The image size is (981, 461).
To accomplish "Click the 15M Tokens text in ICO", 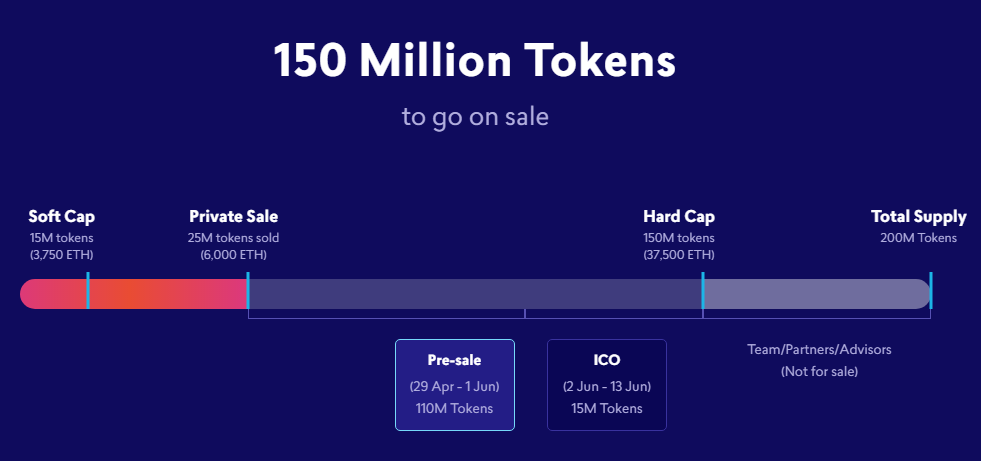I will [606, 408].
